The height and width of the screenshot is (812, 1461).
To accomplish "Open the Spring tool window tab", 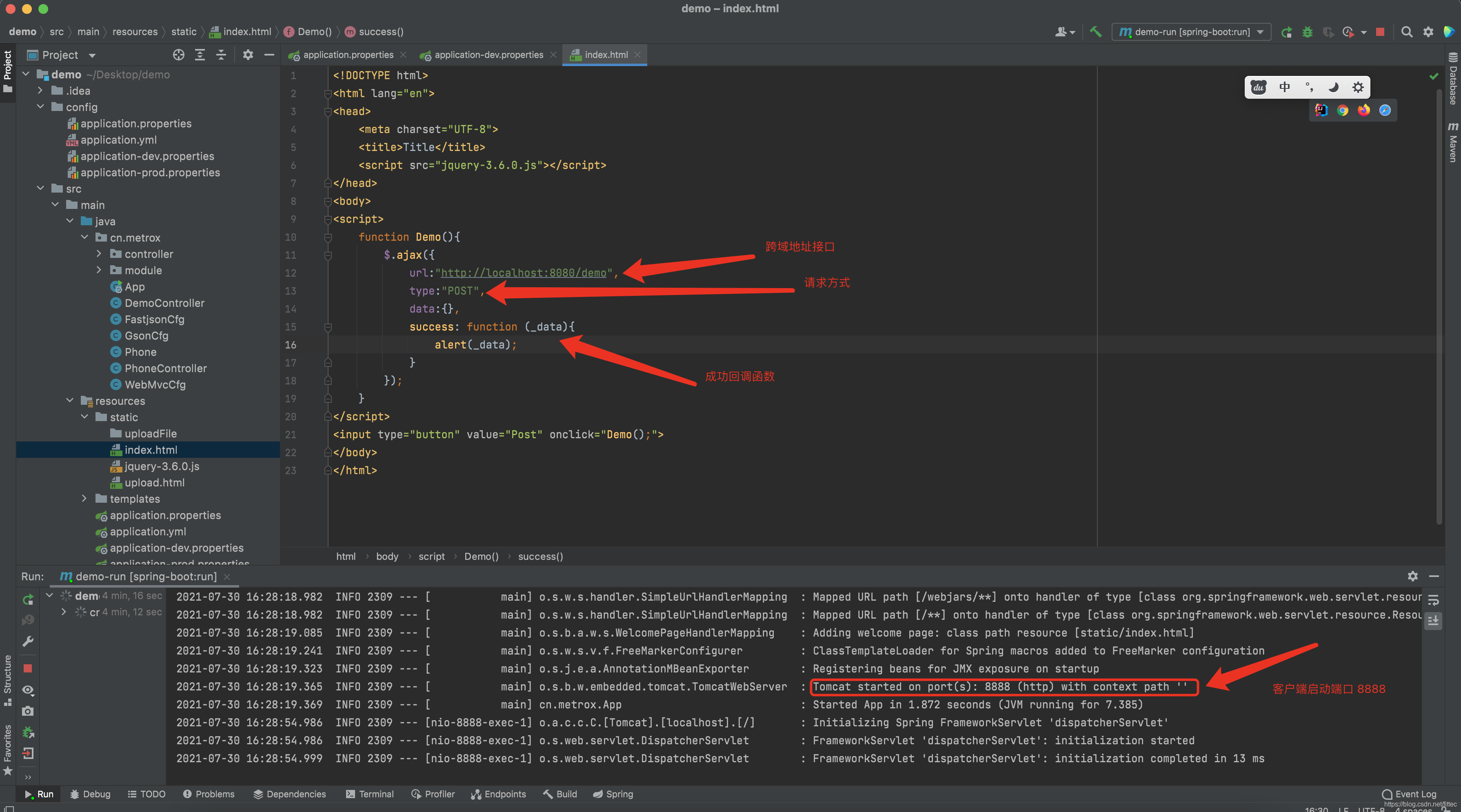I will (x=613, y=794).
